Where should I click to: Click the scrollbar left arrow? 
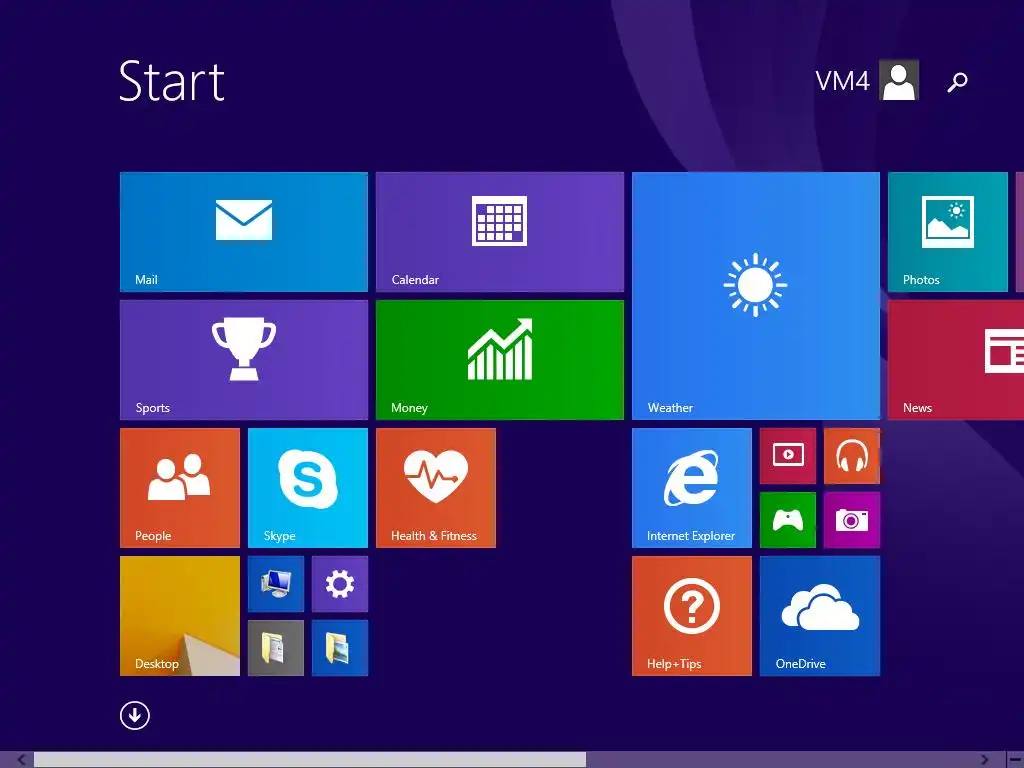21,760
